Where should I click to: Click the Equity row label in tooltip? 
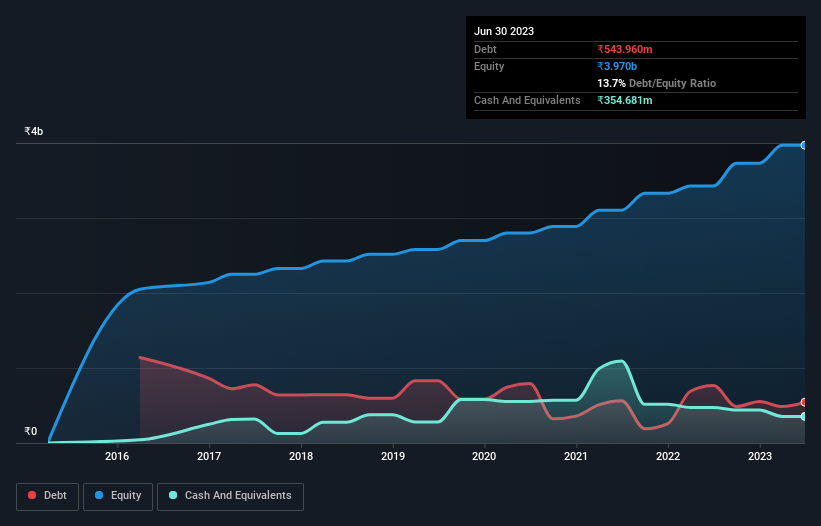(489, 66)
